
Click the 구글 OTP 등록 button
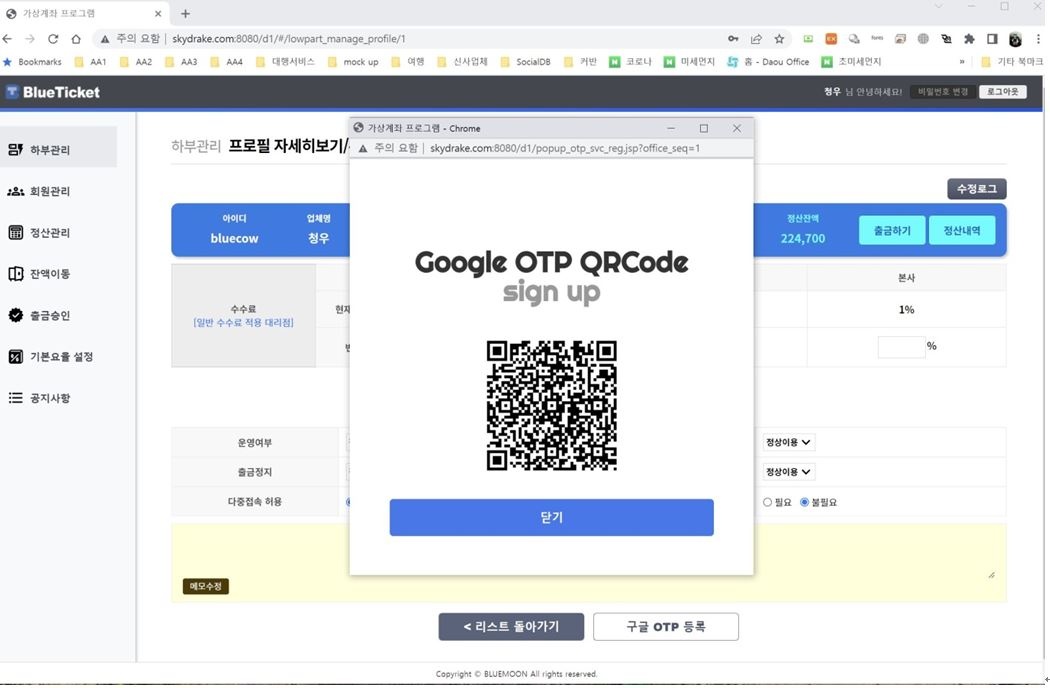click(666, 626)
